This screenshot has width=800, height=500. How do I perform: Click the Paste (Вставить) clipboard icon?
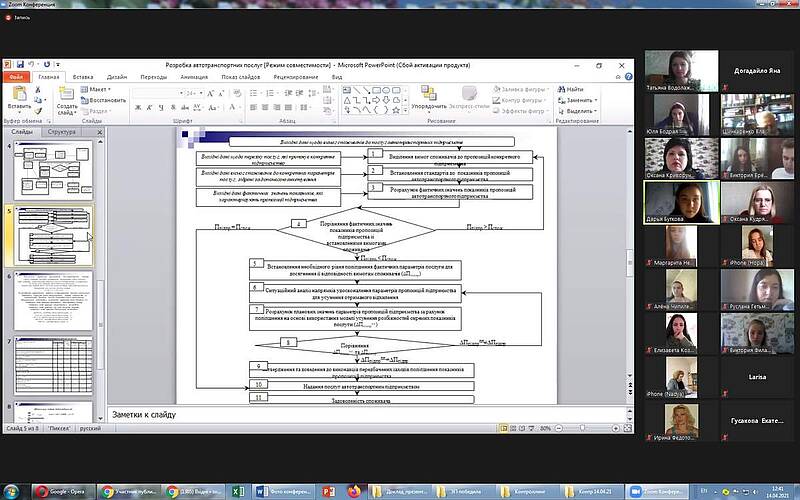point(19,94)
